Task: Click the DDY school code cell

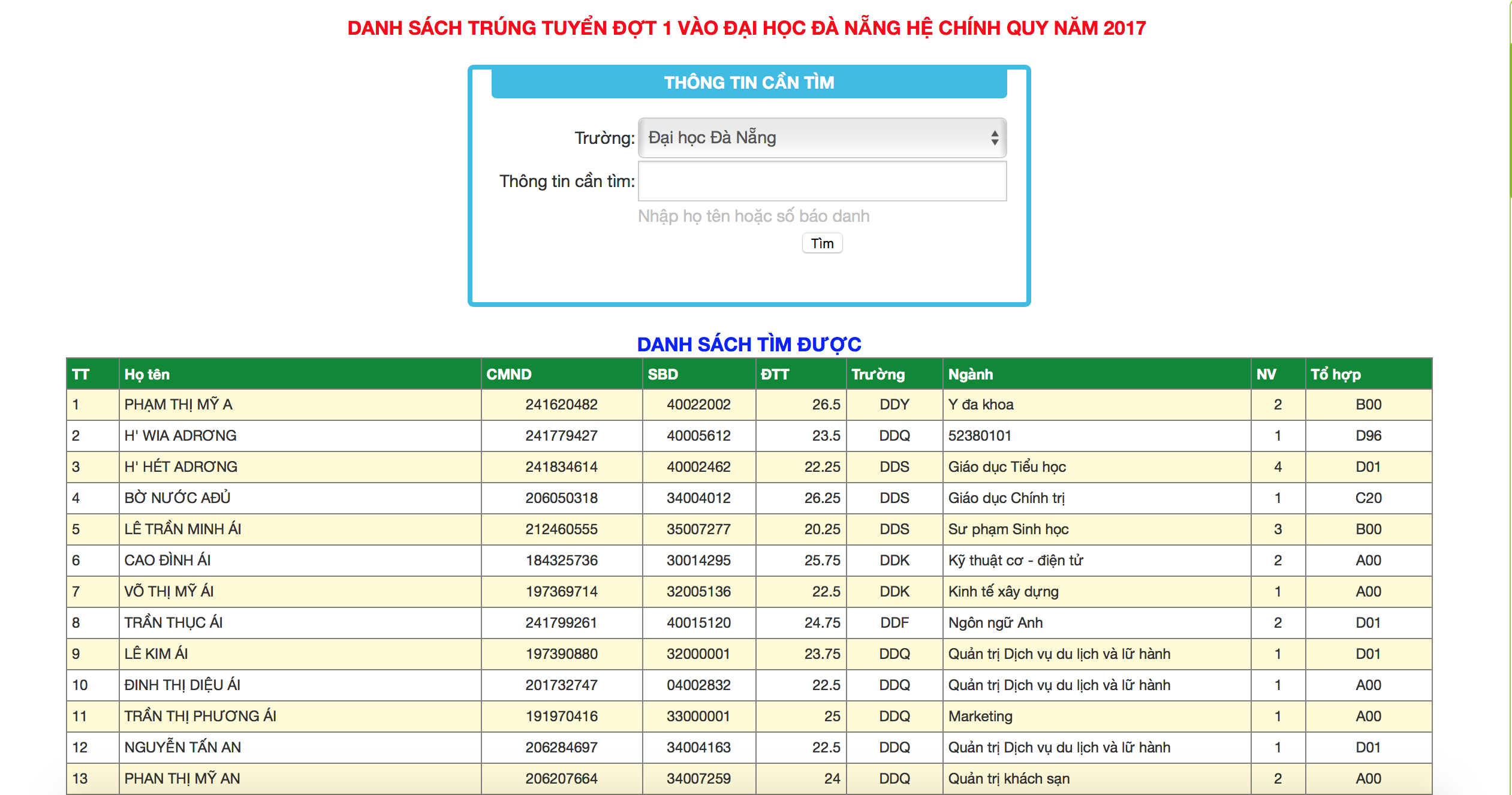Action: click(894, 405)
